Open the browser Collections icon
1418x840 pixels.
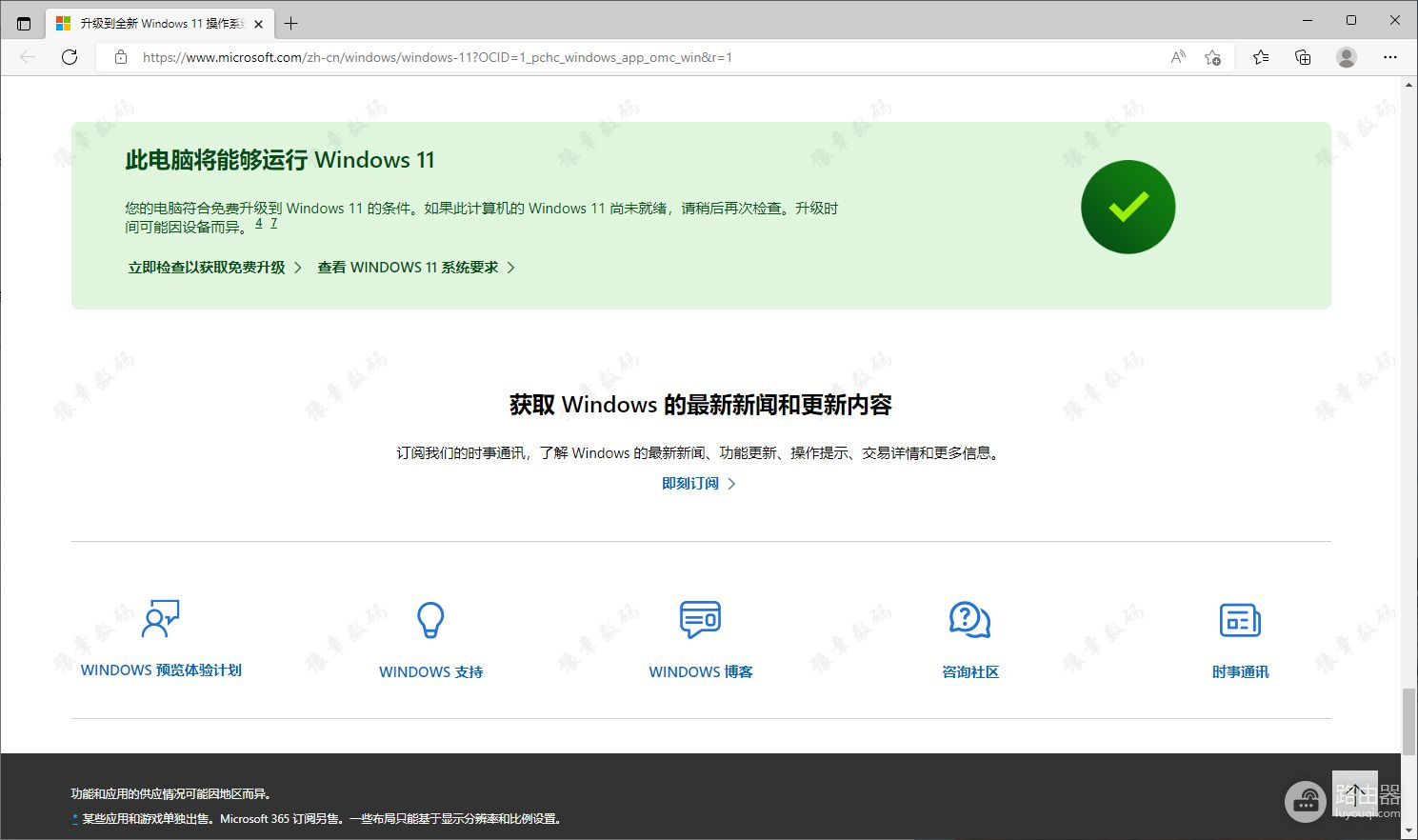(x=1303, y=57)
